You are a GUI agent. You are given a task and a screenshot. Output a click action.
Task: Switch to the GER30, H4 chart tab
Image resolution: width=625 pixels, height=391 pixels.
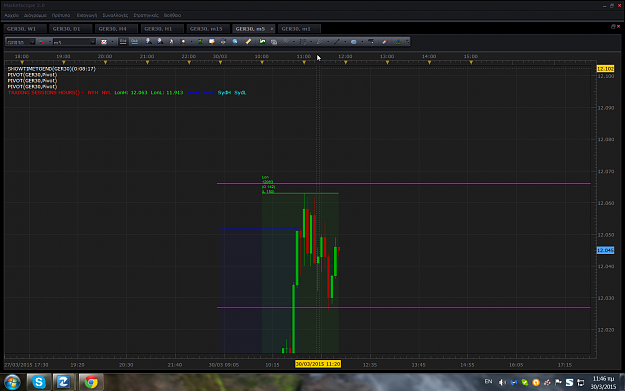[116, 29]
